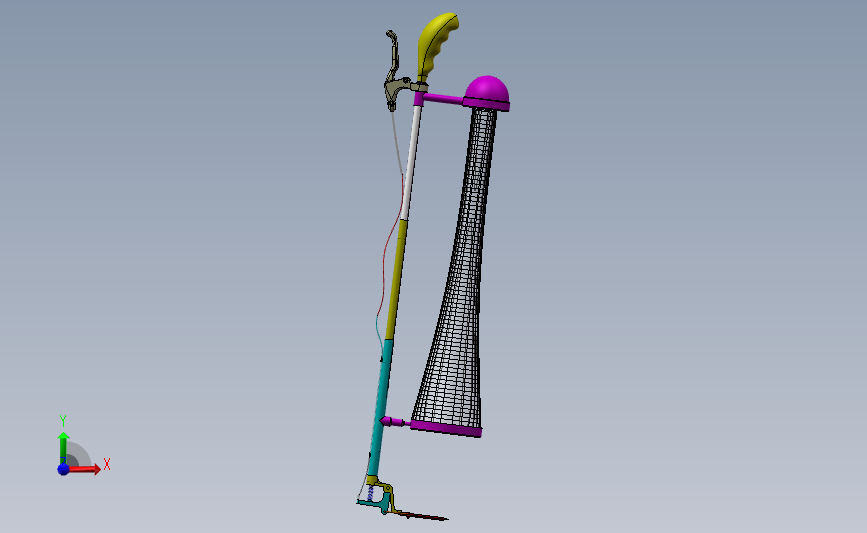Click the red "X" axis label

click(x=107, y=464)
